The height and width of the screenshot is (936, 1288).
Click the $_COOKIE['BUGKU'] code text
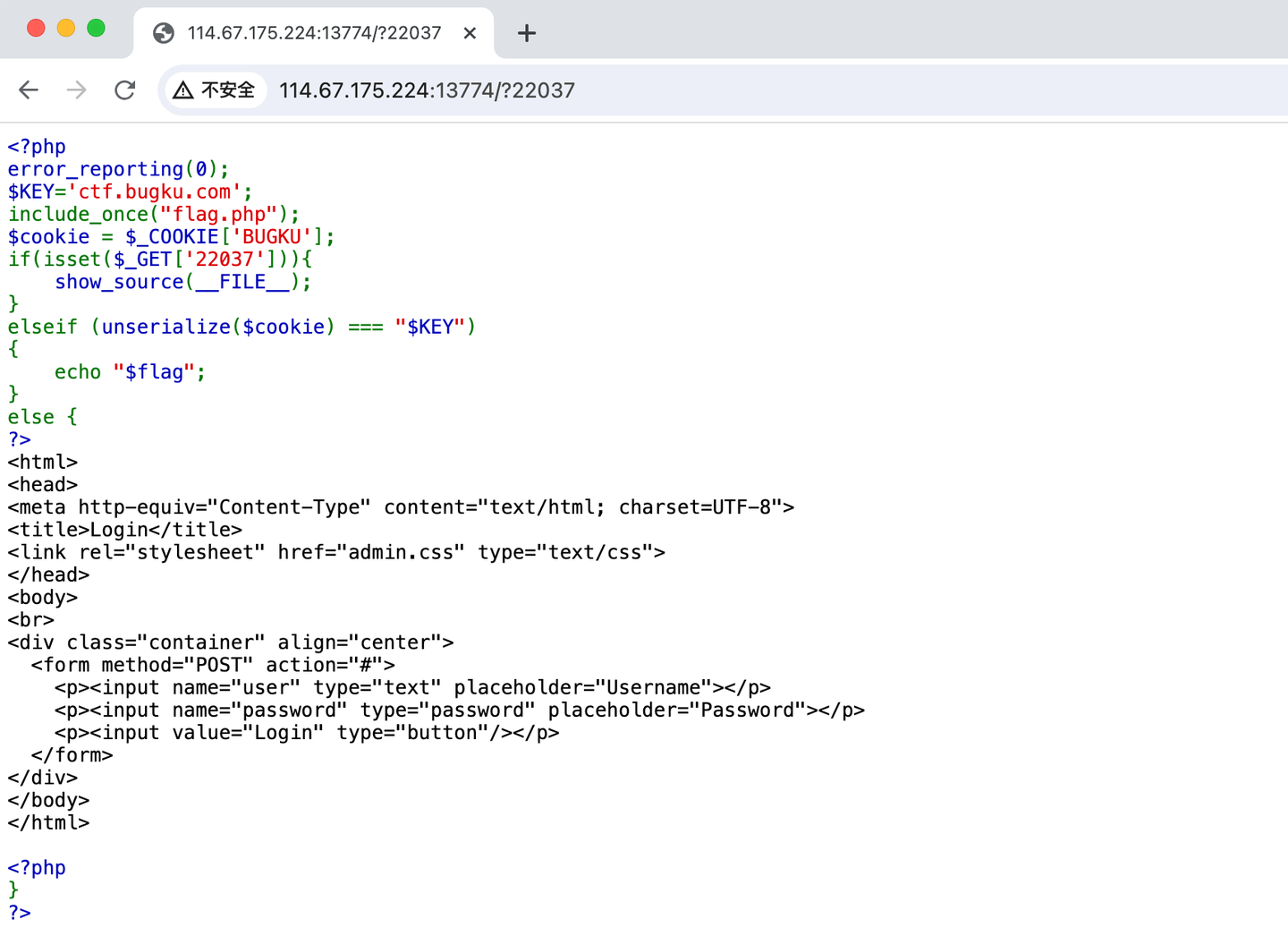point(224,236)
